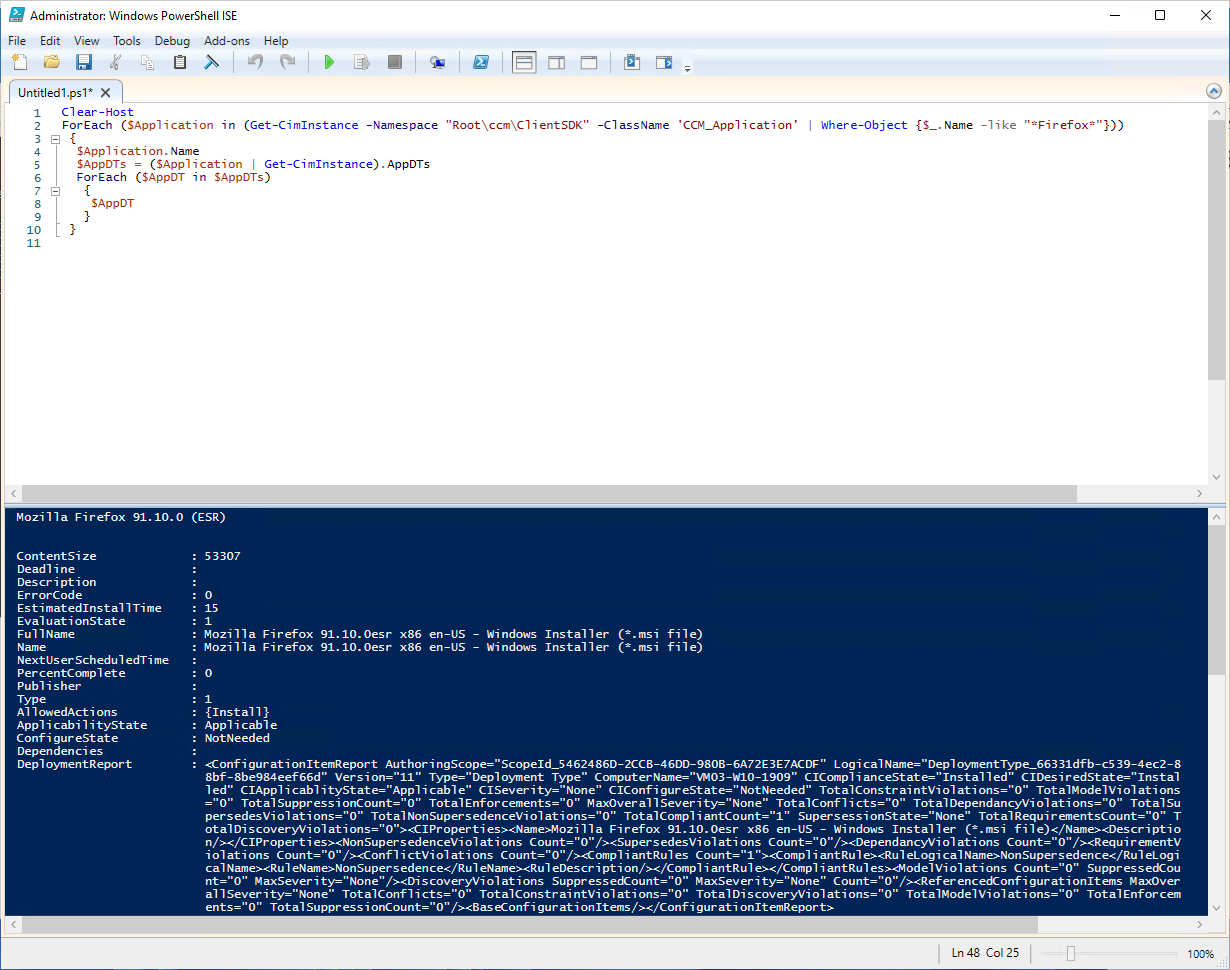Toggle Show Script Pane Right layout
1230x970 pixels.
pyautogui.click(x=557, y=63)
